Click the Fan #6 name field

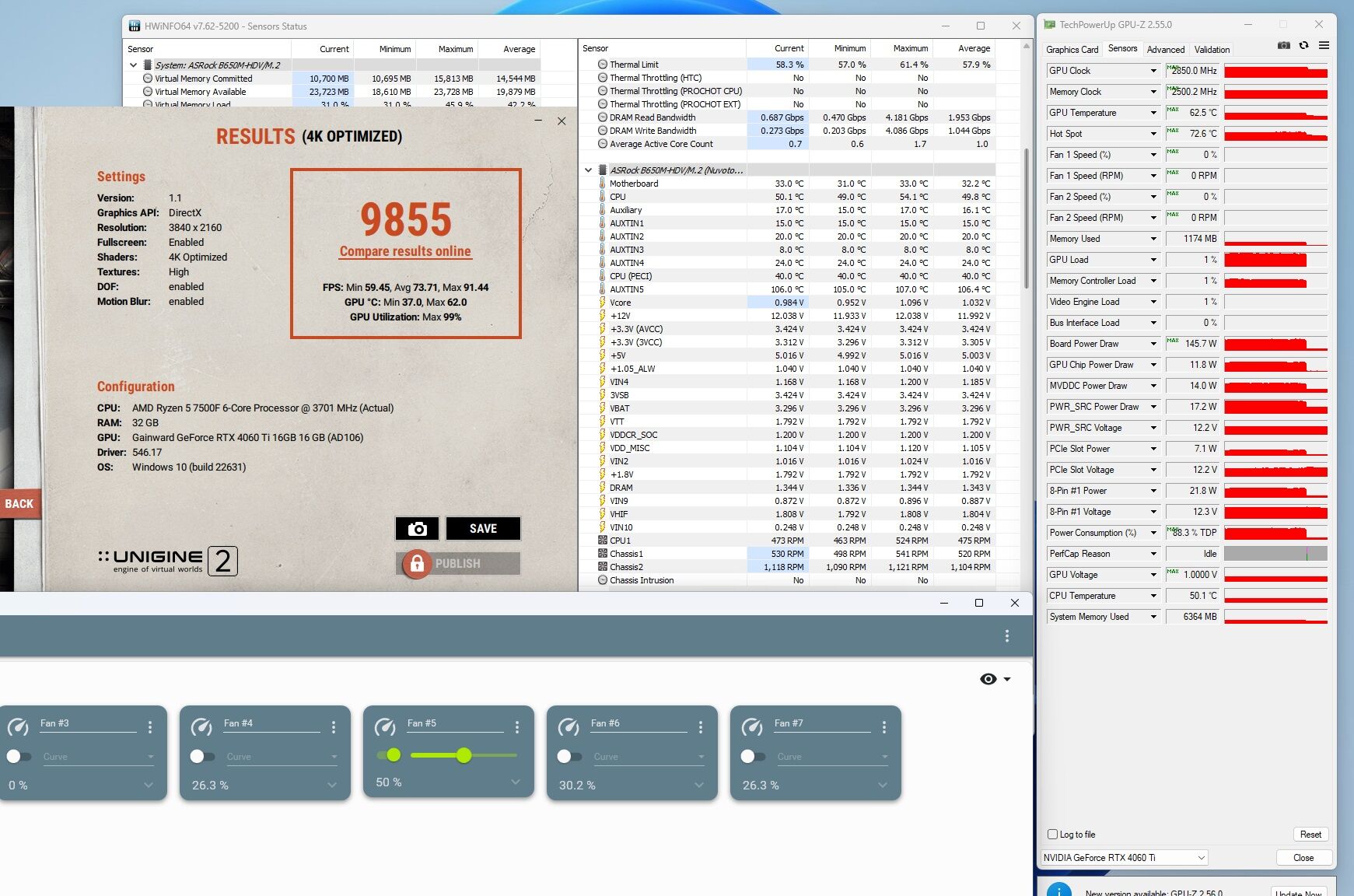click(638, 724)
